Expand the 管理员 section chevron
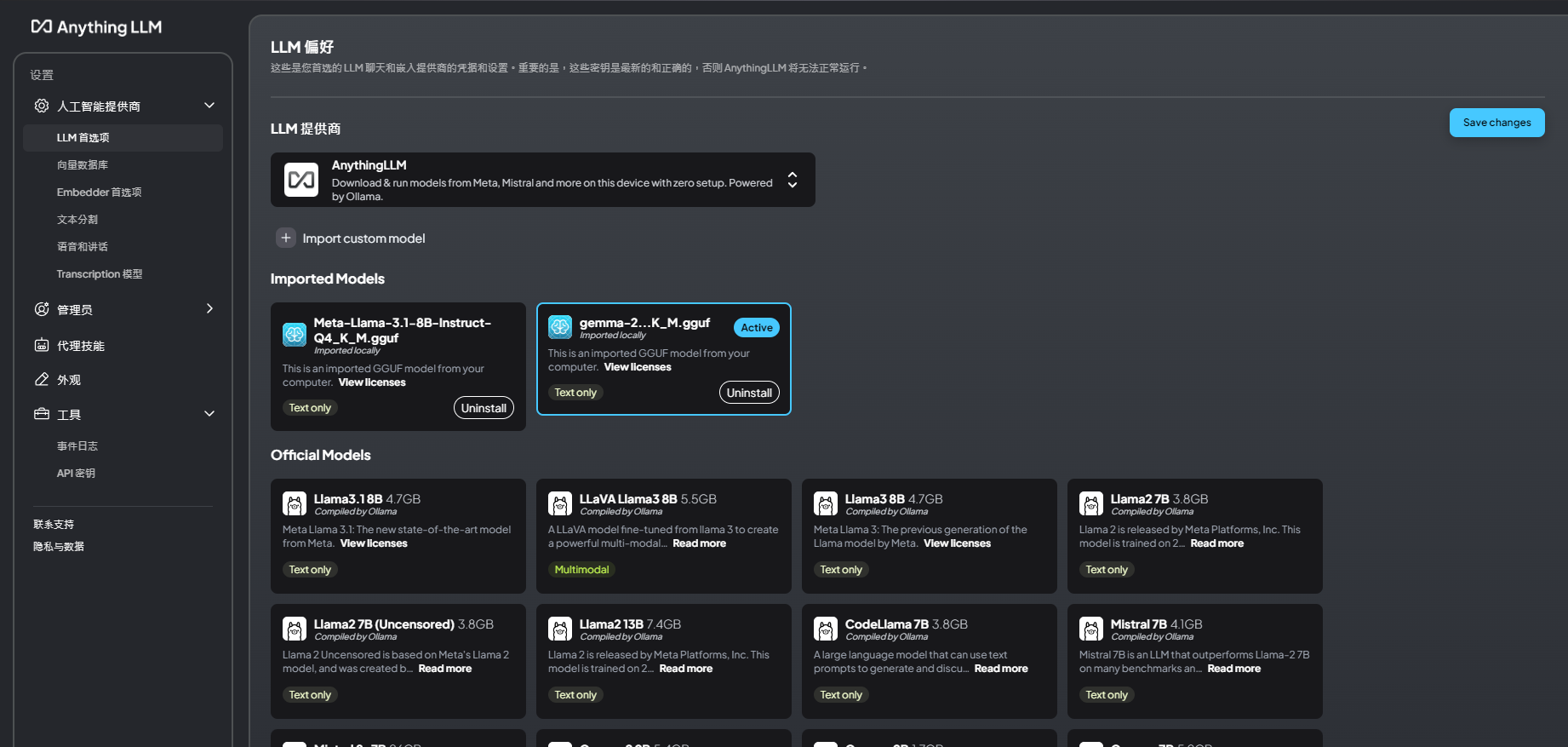1568x747 pixels. pos(209,308)
